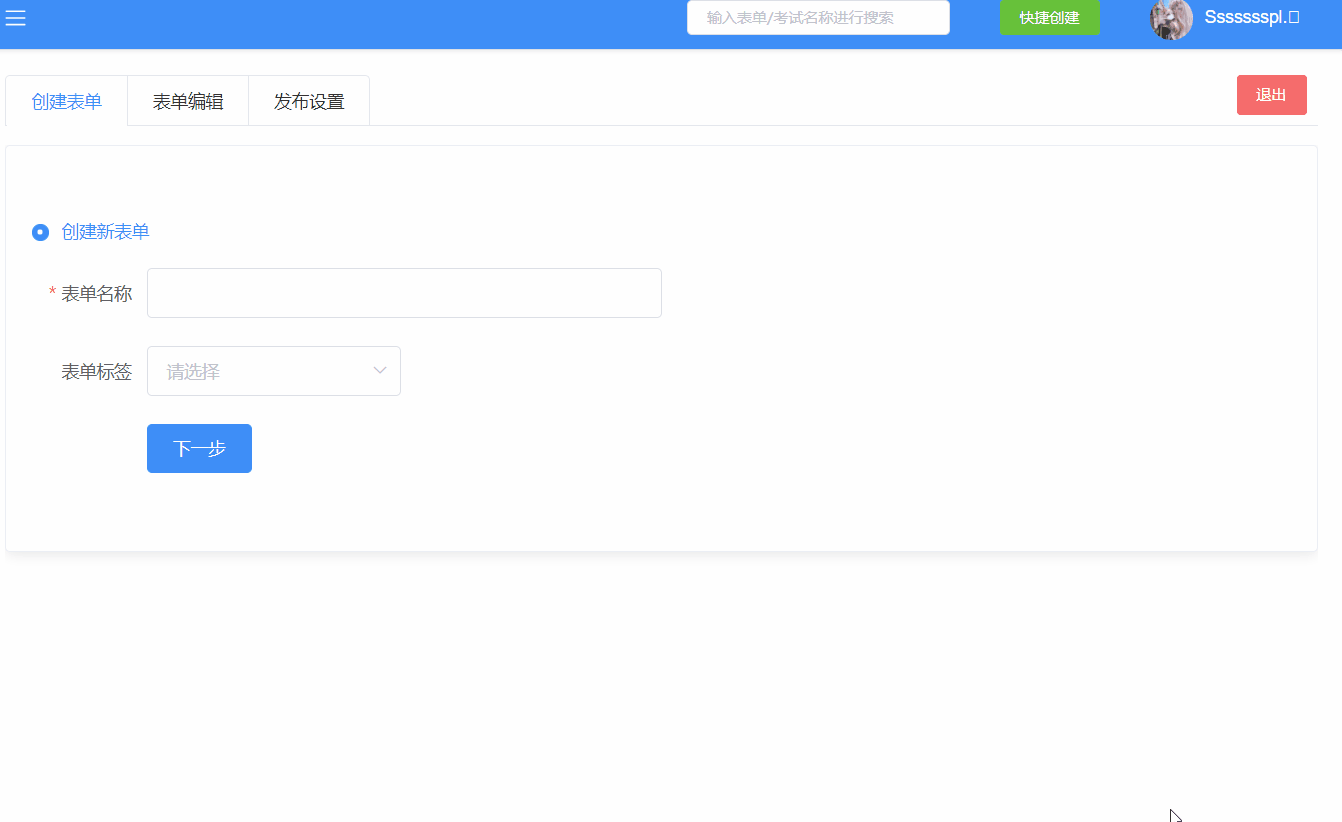1342x822 pixels.
Task: Click the user avatar picture
Action: [1171, 18]
